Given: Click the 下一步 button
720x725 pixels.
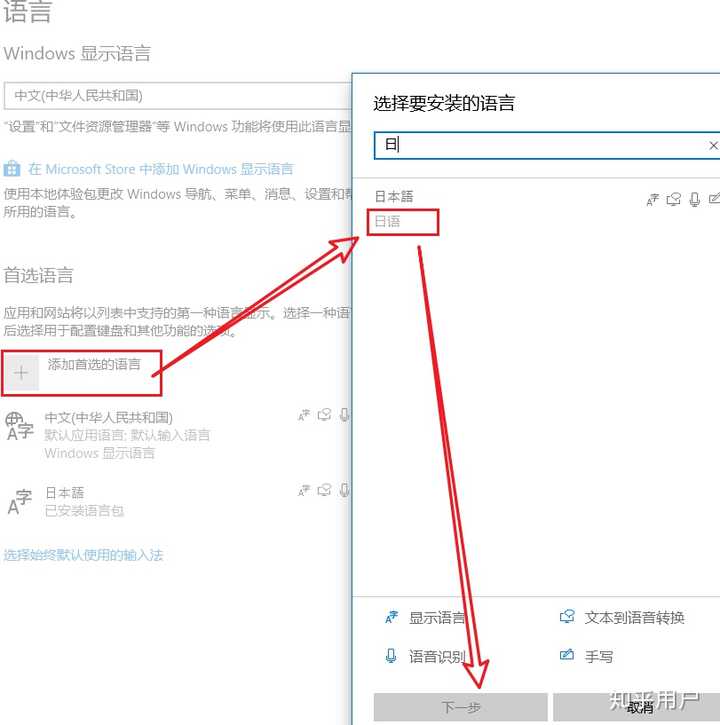Looking at the screenshot, I should click(x=461, y=707).
